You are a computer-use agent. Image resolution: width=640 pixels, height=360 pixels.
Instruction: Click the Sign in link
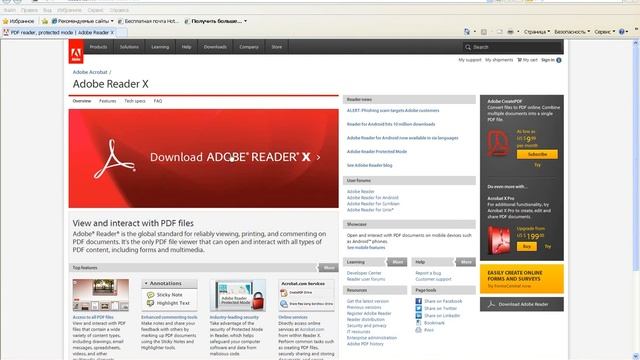point(548,60)
